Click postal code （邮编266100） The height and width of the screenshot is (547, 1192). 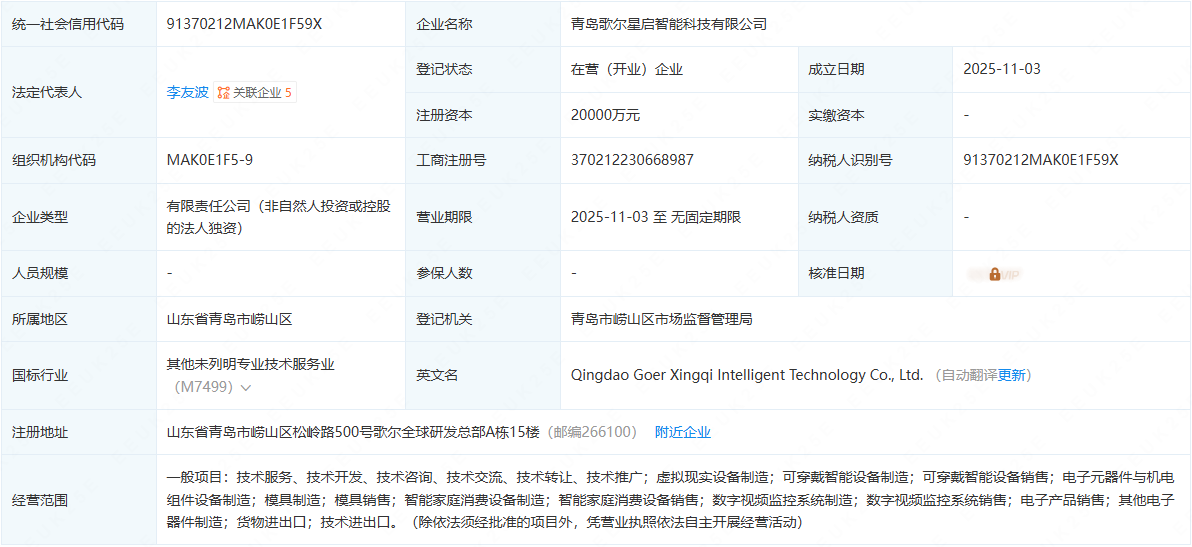[591, 432]
